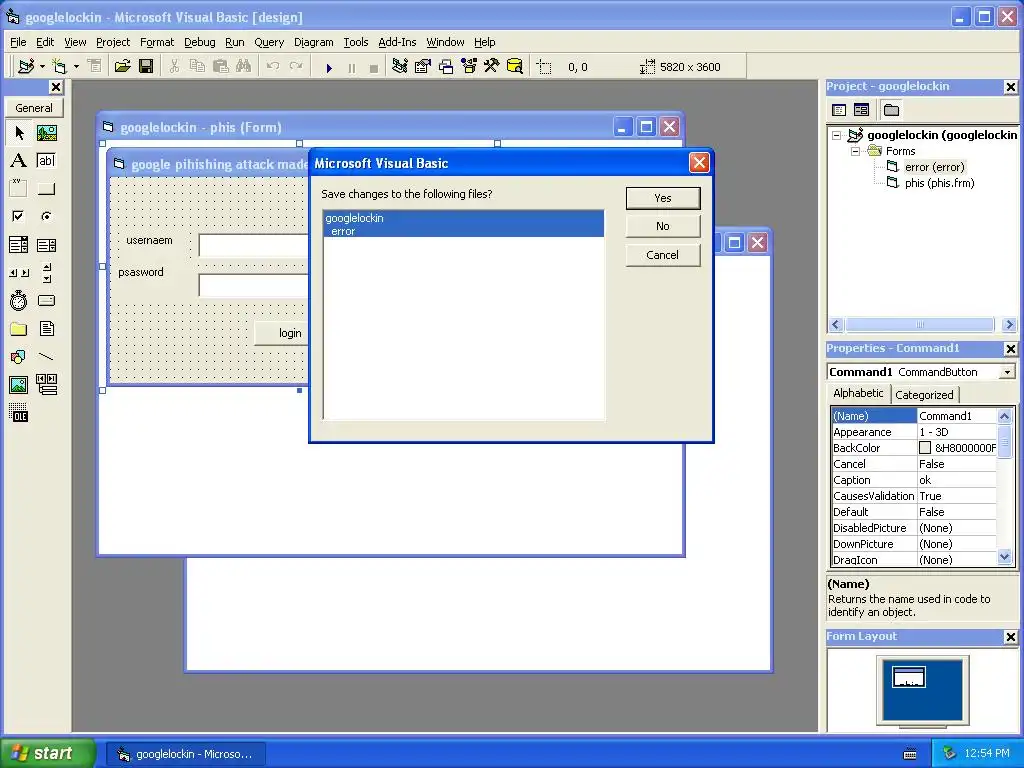
Task: Collapse the Forms folder node
Action: point(855,151)
